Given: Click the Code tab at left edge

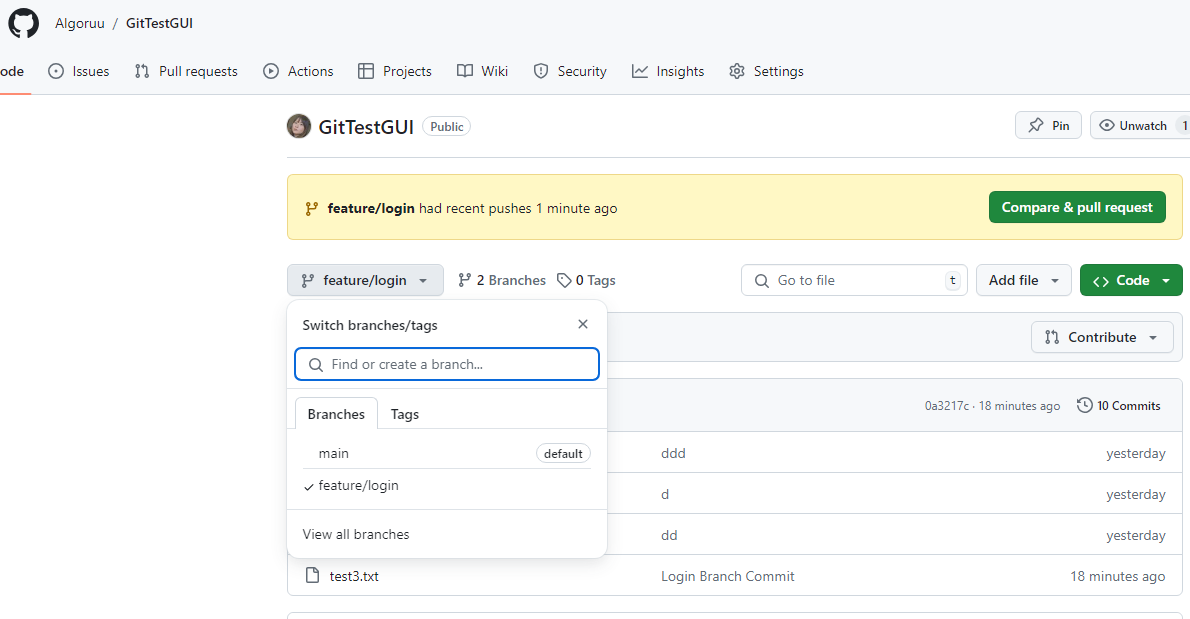Looking at the screenshot, I should [x=11, y=71].
